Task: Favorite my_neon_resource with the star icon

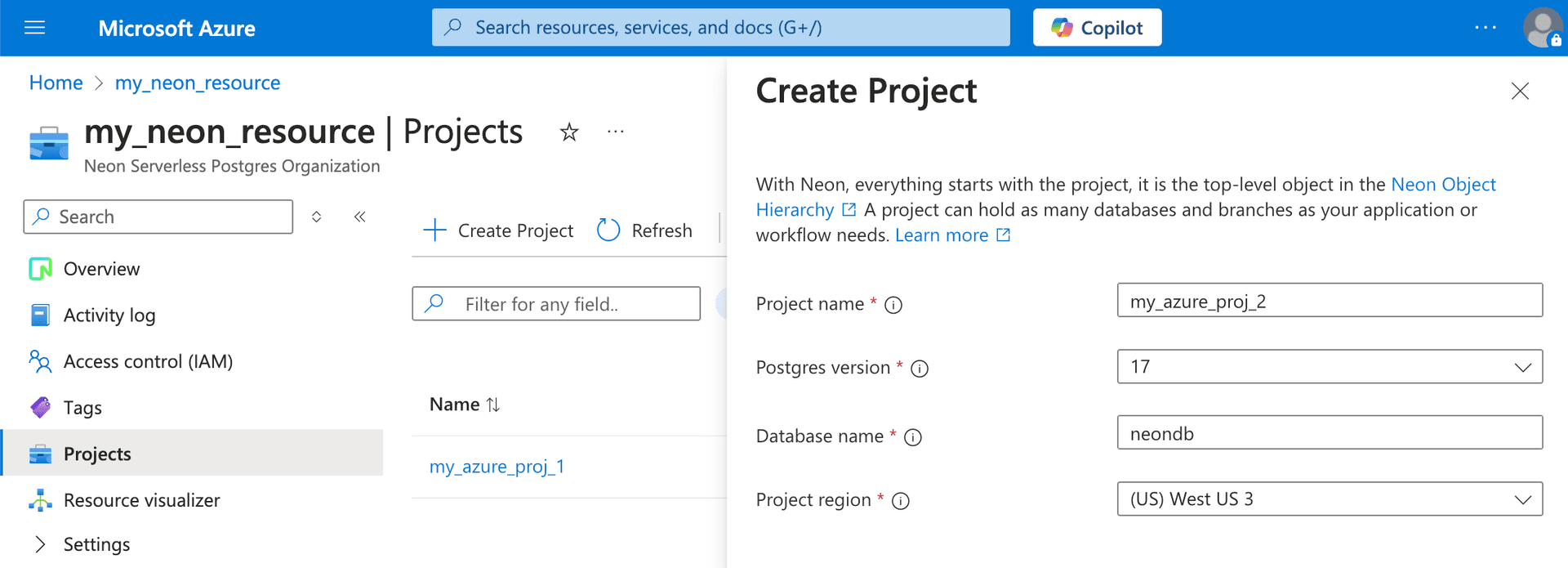Action: point(569,132)
